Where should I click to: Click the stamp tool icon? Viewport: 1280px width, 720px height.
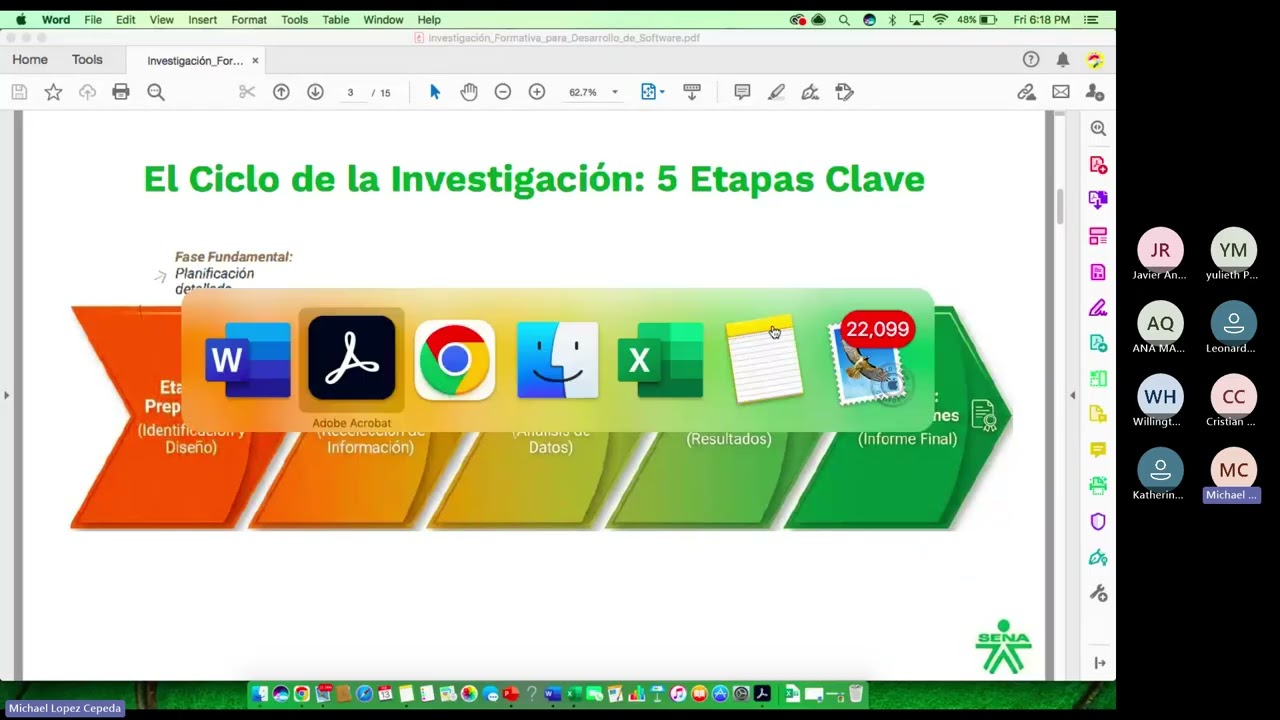click(x=845, y=92)
